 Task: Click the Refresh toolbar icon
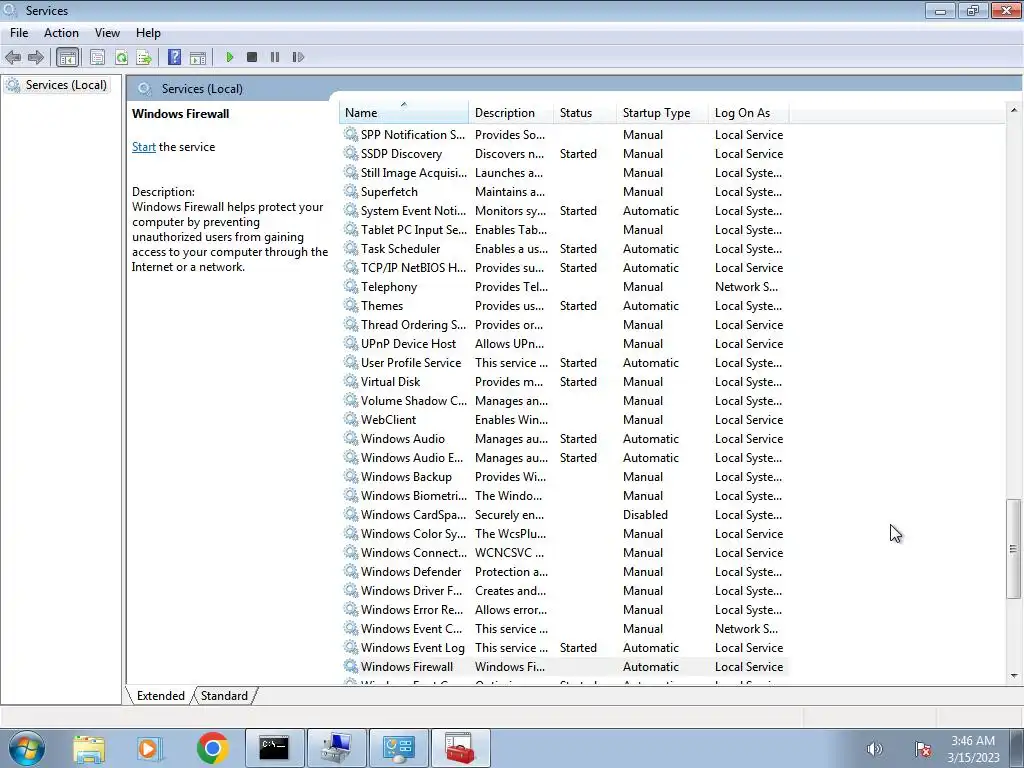point(121,57)
